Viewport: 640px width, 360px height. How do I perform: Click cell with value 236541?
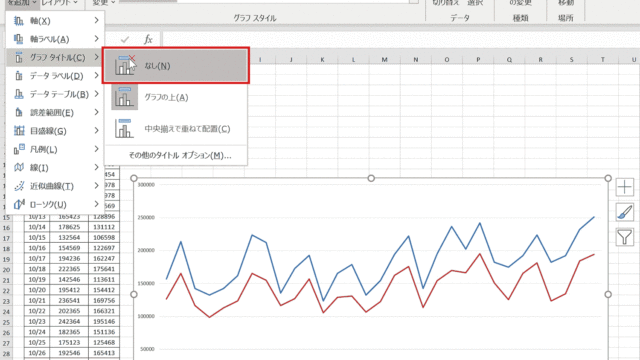click(x=69, y=300)
